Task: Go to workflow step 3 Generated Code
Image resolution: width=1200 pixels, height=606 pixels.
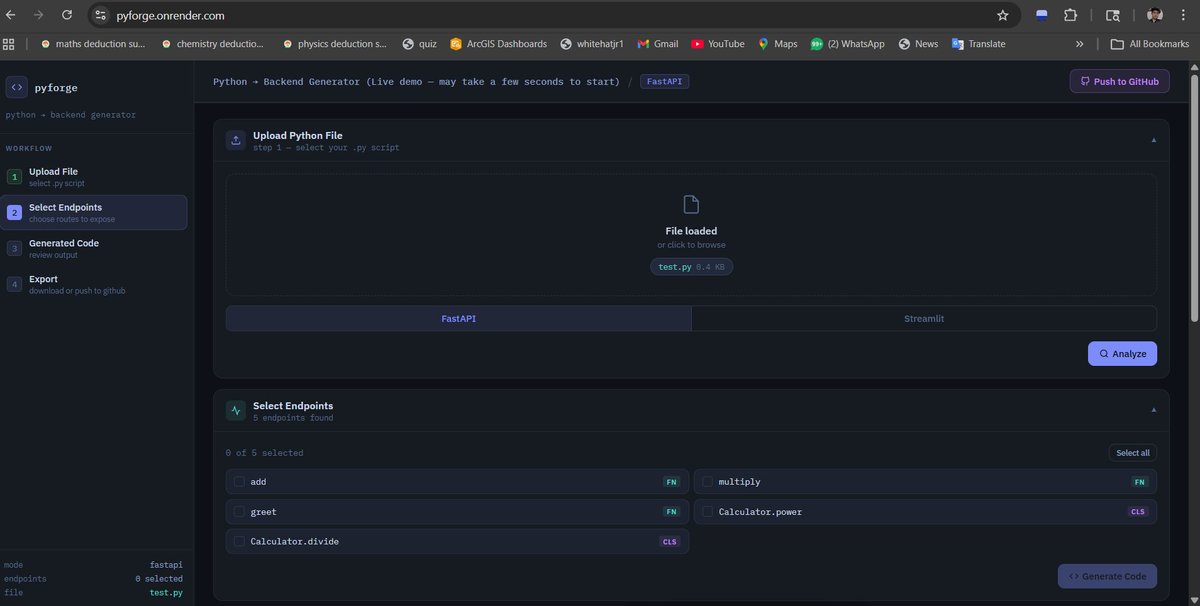Action: click(94, 249)
